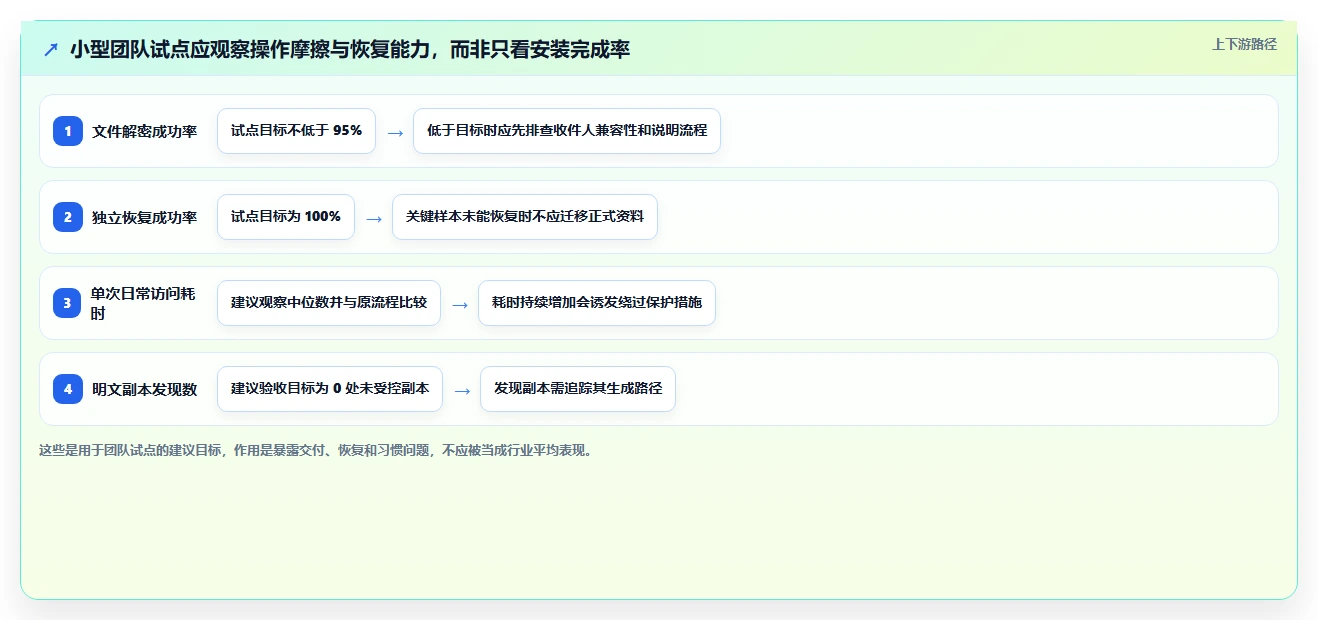The width and height of the screenshot is (1318, 620).
Task: Click the arrow after 建议验收目标为 0 处未受控副本
Action: tap(462, 390)
